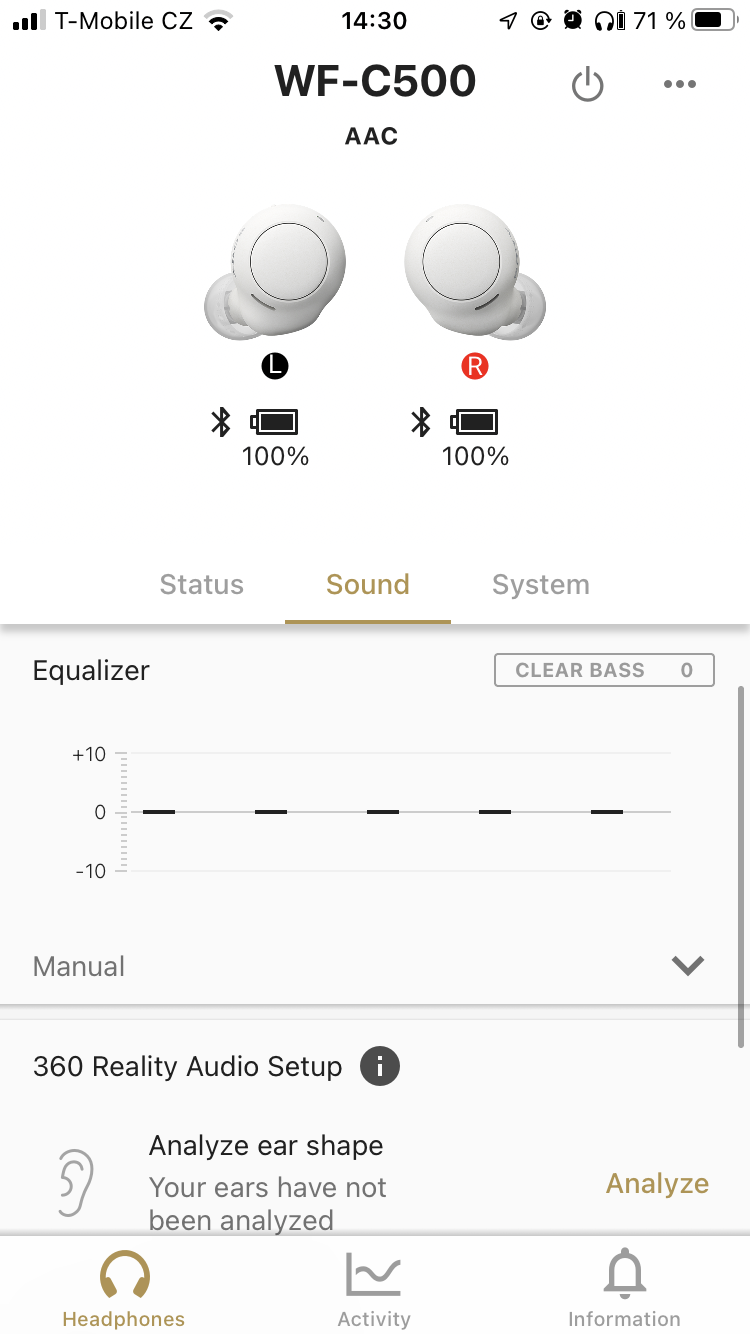Tap the CLEAR BASS button
The image size is (750, 1334).
604,670
